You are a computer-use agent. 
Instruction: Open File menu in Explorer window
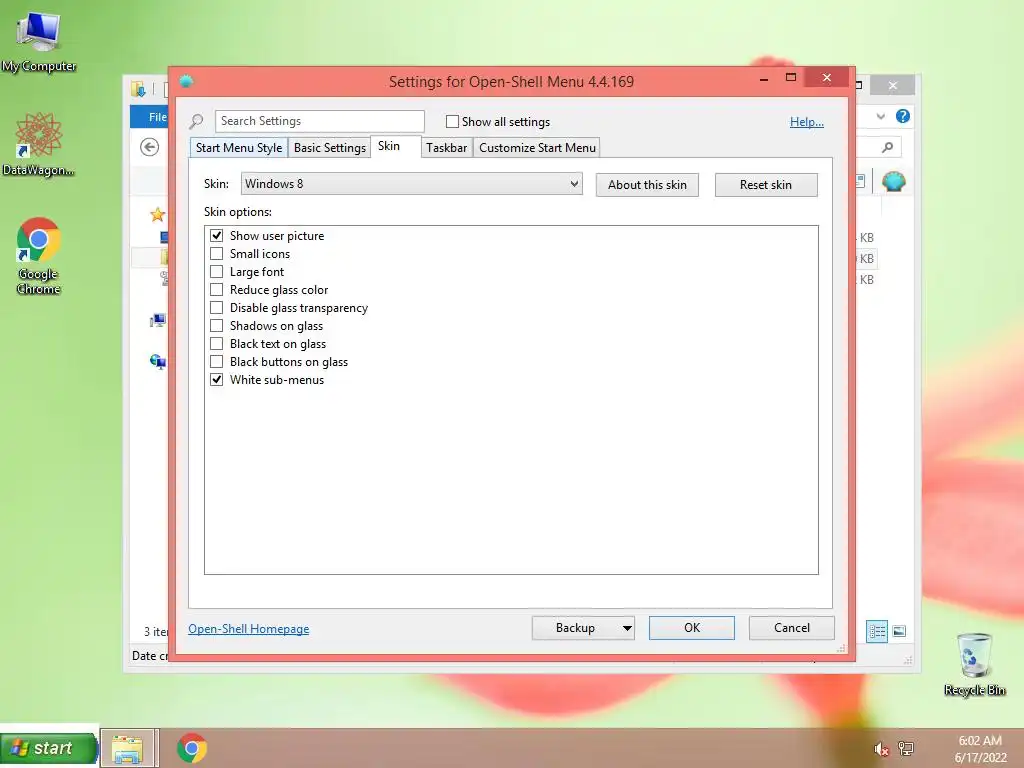coord(152,117)
